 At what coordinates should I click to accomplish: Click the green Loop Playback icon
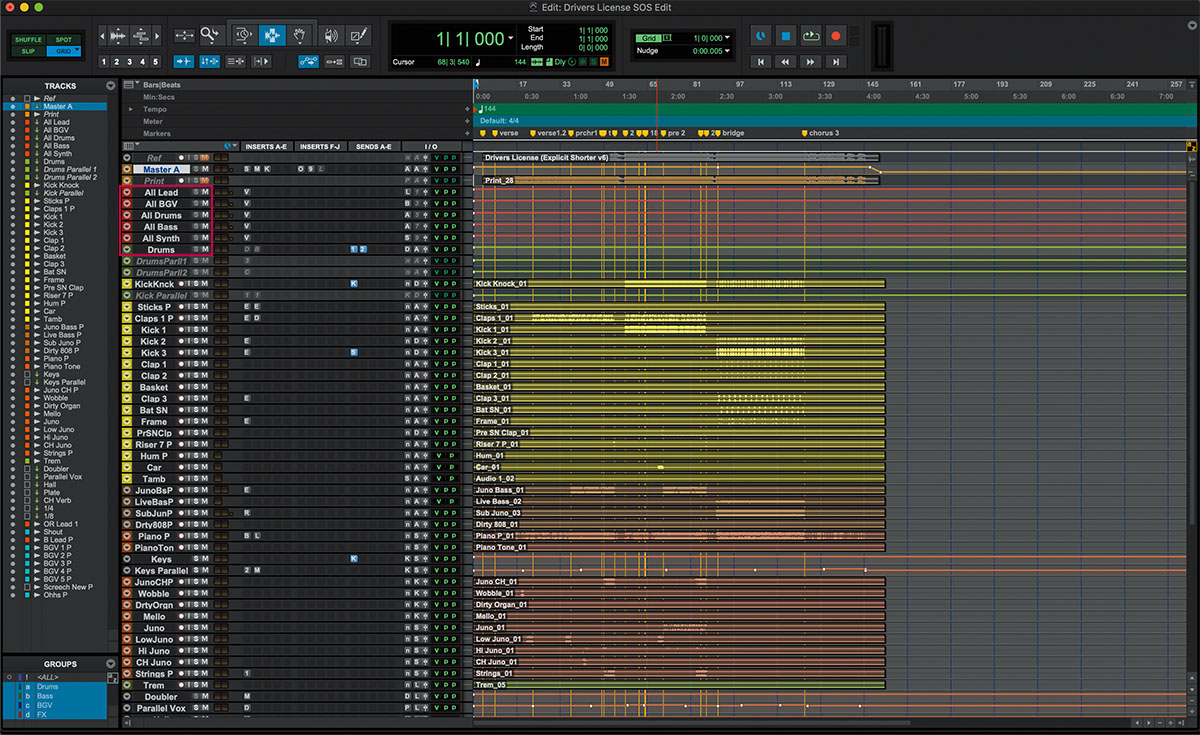point(811,37)
